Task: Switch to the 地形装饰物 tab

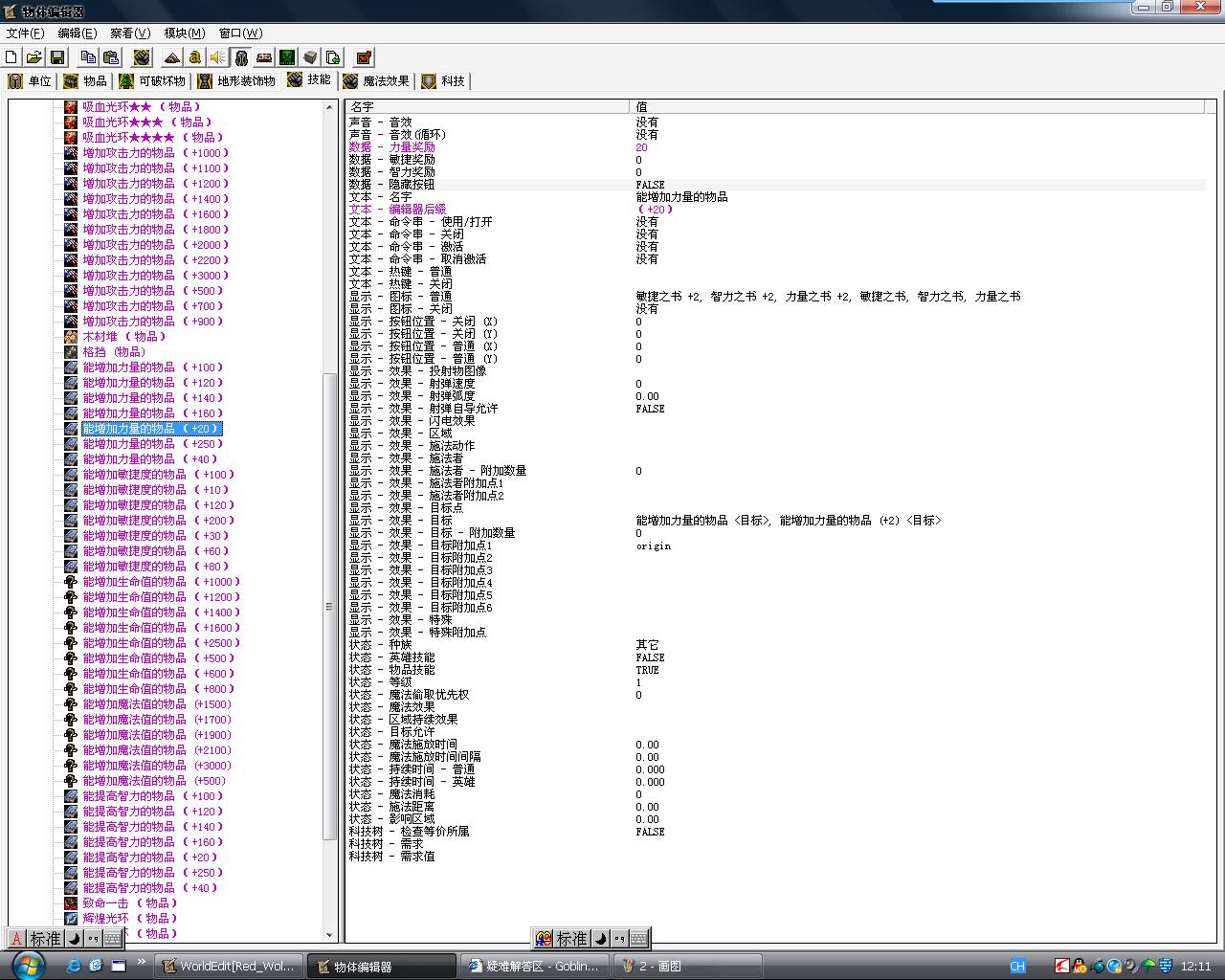Action: 236,81
